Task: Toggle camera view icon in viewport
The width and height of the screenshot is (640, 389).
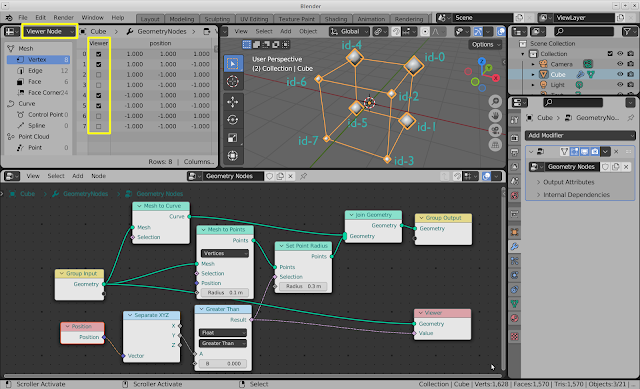Action: [495, 130]
